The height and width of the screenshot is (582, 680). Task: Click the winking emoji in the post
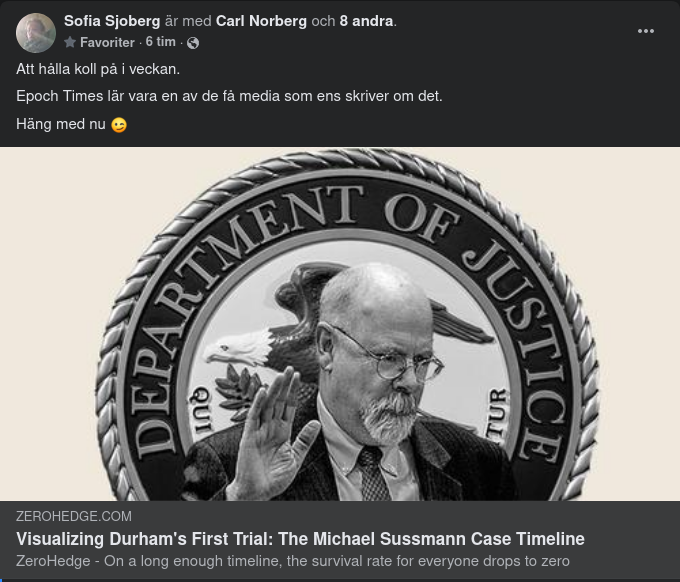tap(119, 125)
